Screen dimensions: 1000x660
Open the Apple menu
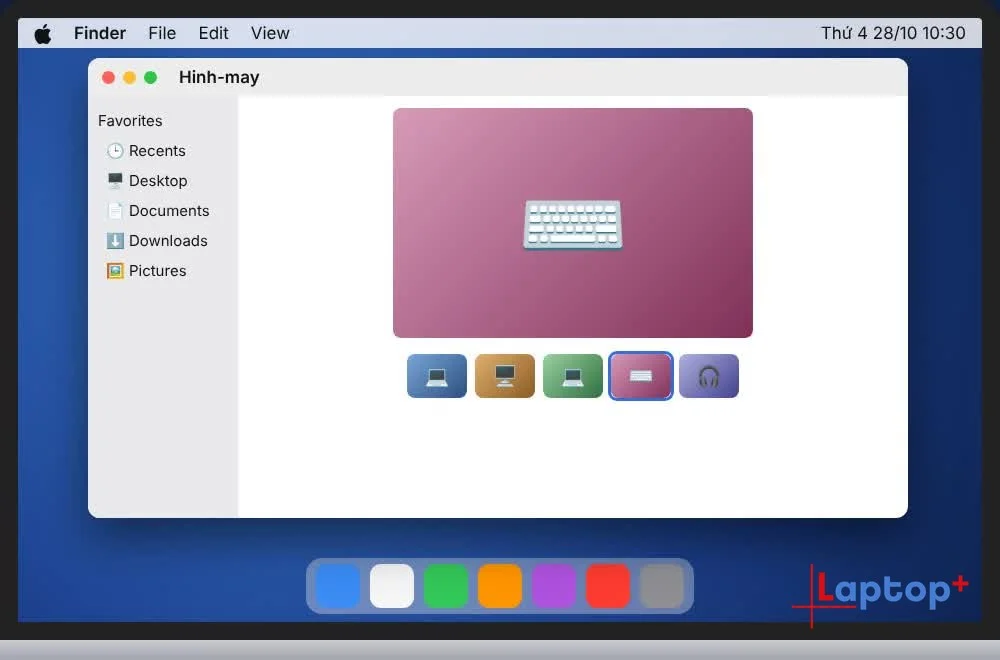coord(43,33)
